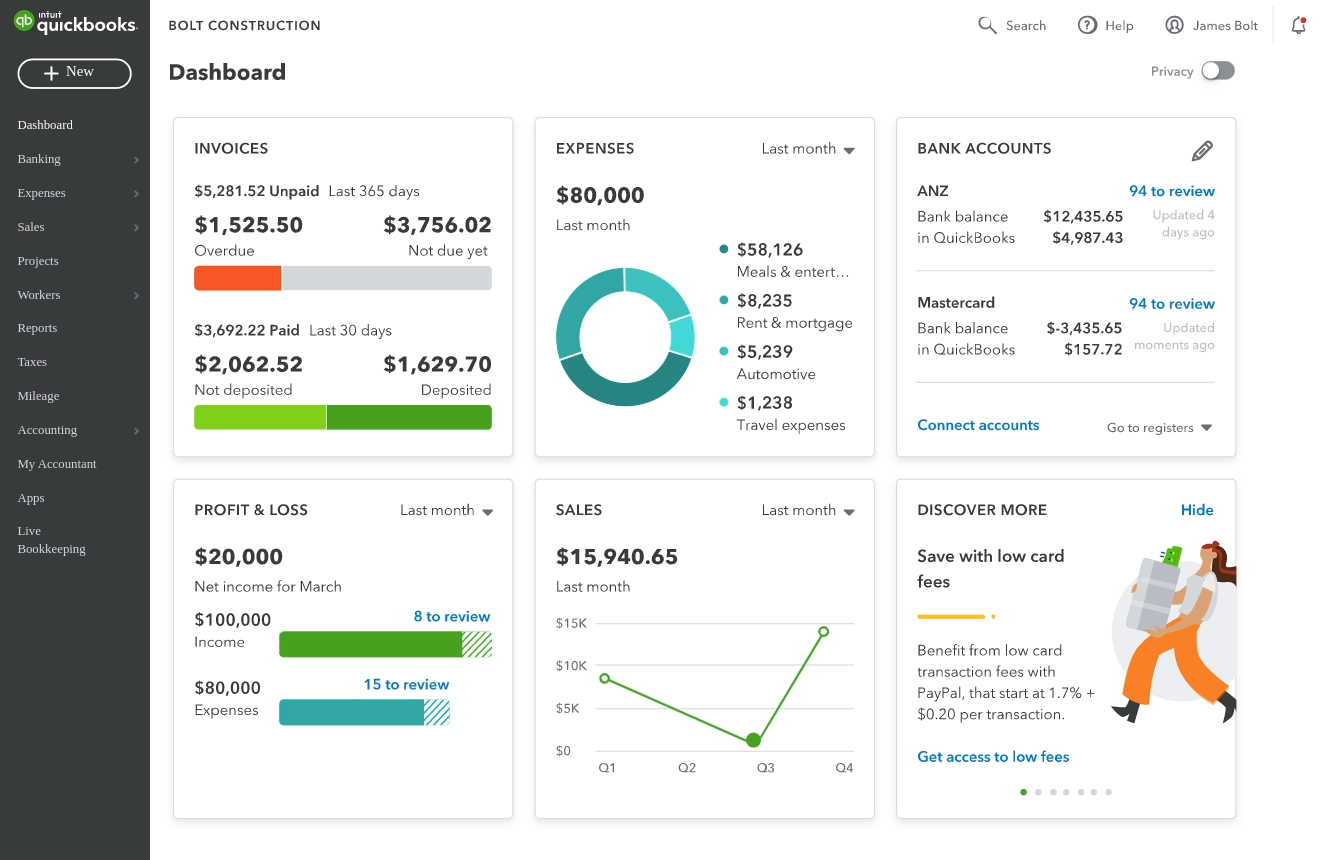This screenshot has height=860, width=1323.
Task: Click the orange overdue invoices bar
Action: point(237,278)
